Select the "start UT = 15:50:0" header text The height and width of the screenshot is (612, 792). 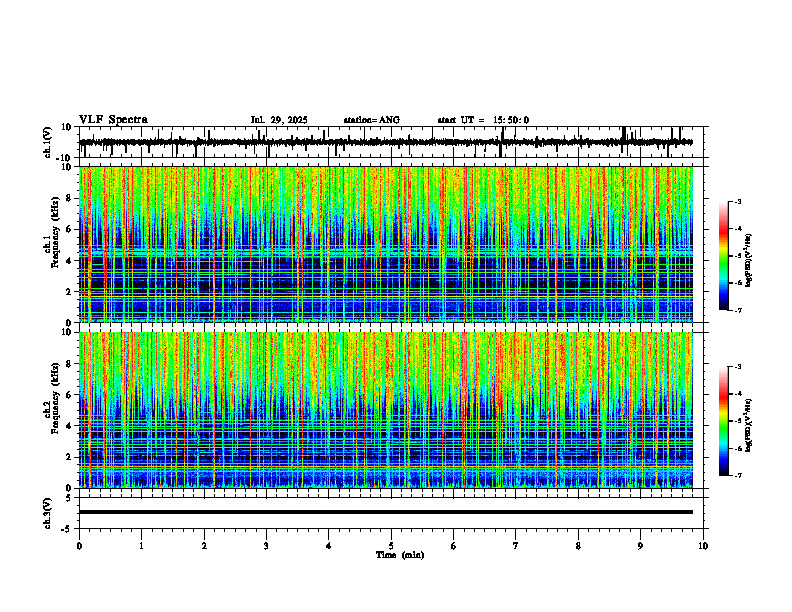point(483,120)
